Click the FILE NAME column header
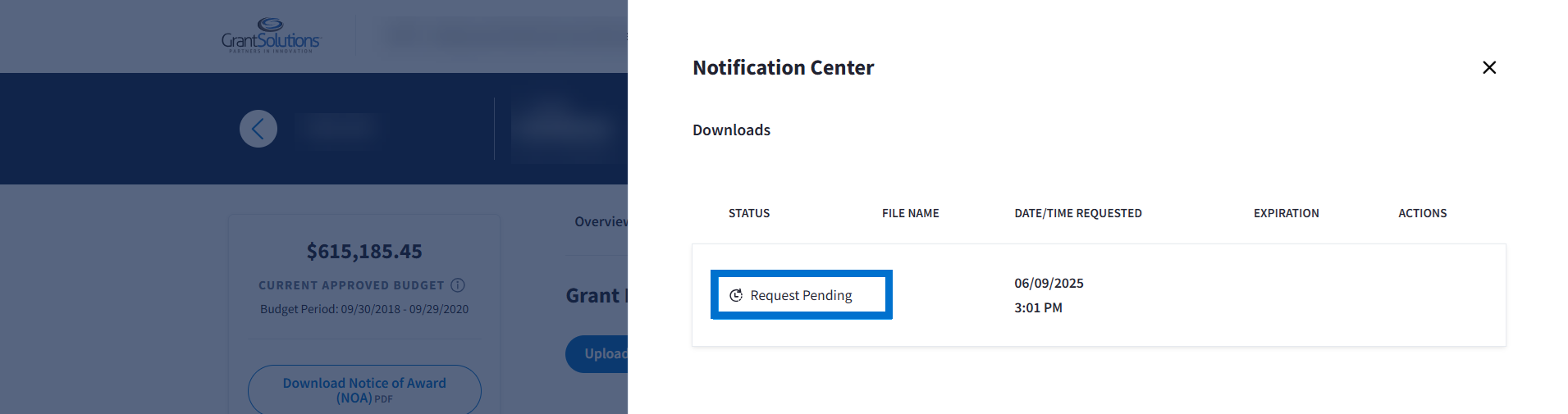1568x414 pixels. point(910,213)
